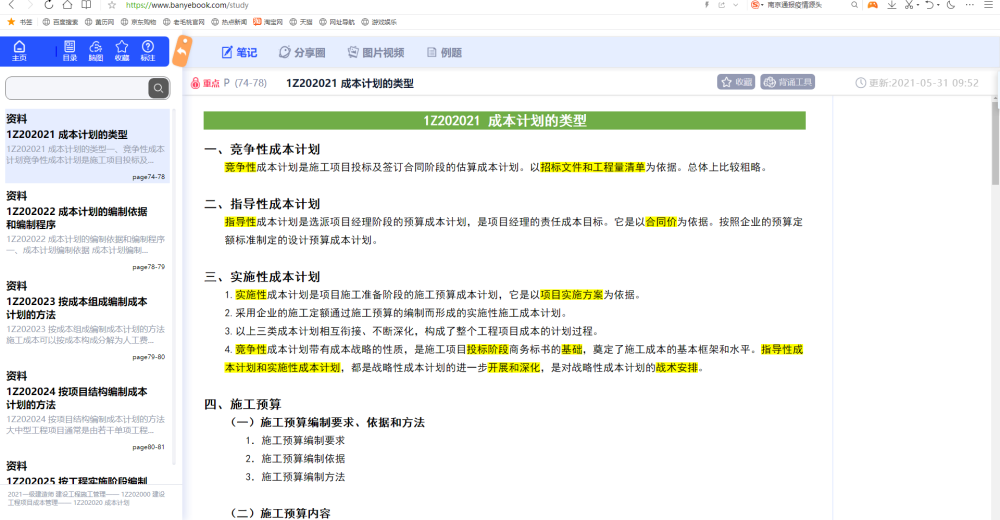Click the search magnifier button in the sidebar
Viewport: 1000px width, 520px height.
159,88
